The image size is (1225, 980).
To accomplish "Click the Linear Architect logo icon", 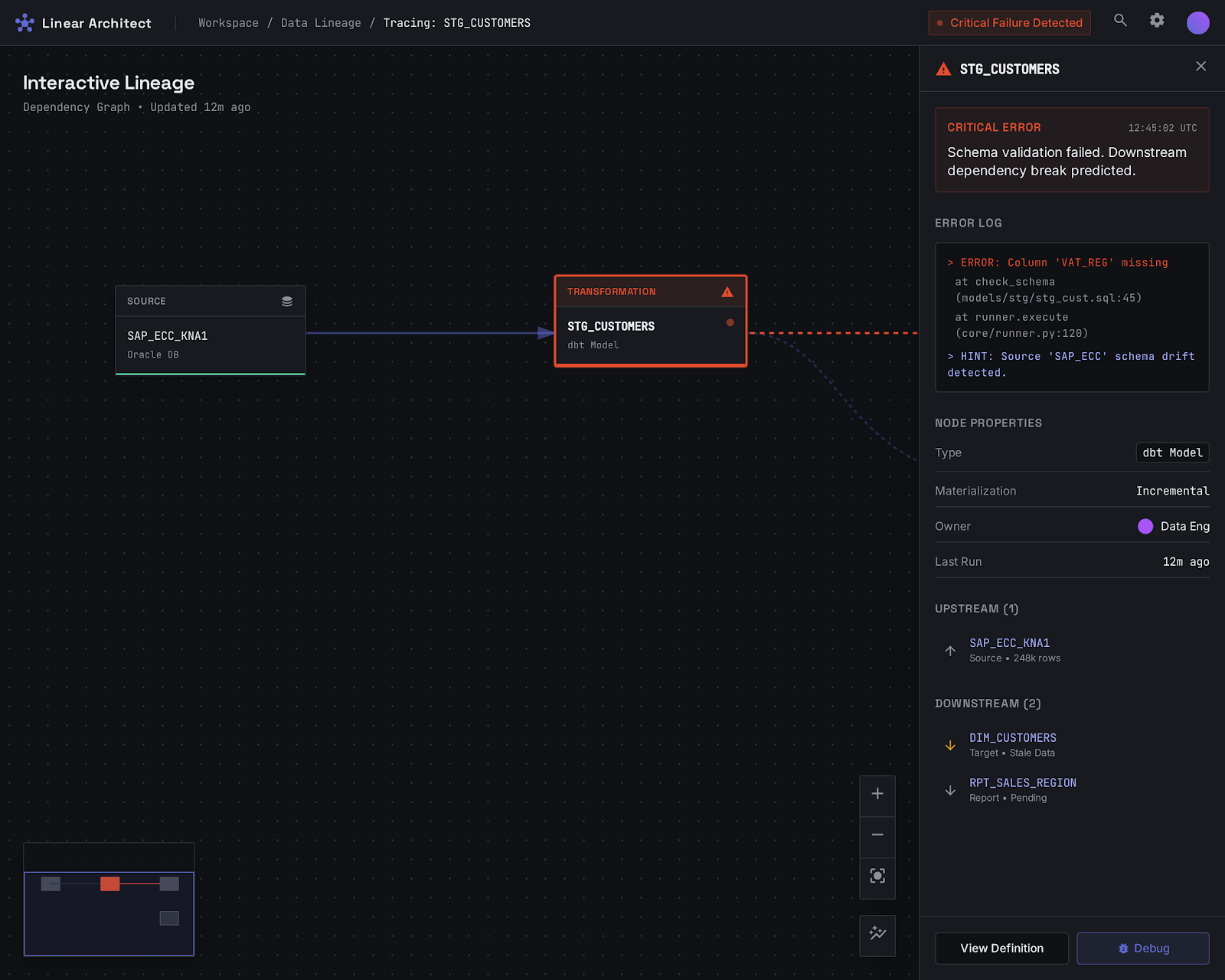I will pyautogui.click(x=24, y=22).
